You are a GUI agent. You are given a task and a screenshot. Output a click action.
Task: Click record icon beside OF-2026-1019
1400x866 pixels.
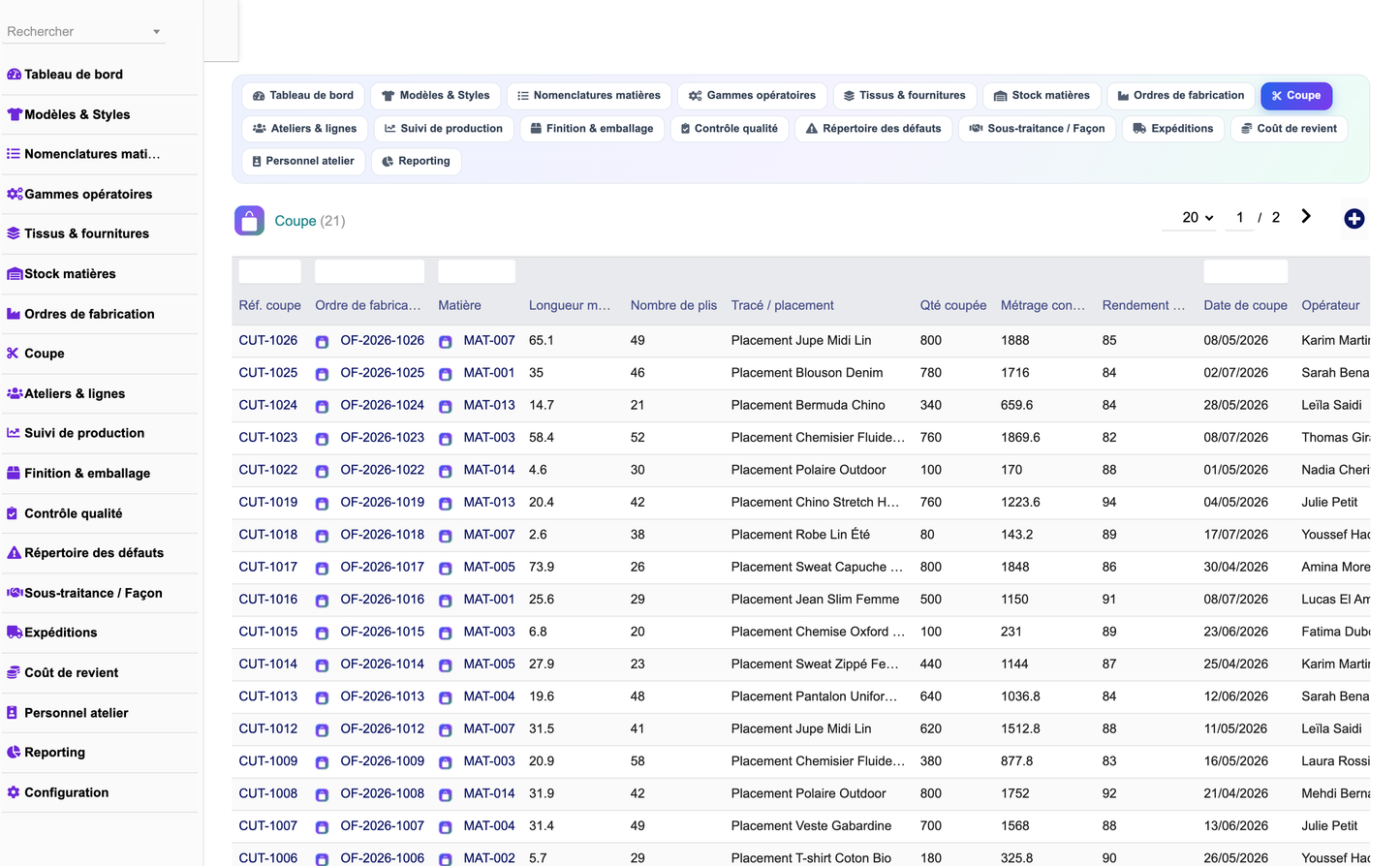click(x=322, y=504)
